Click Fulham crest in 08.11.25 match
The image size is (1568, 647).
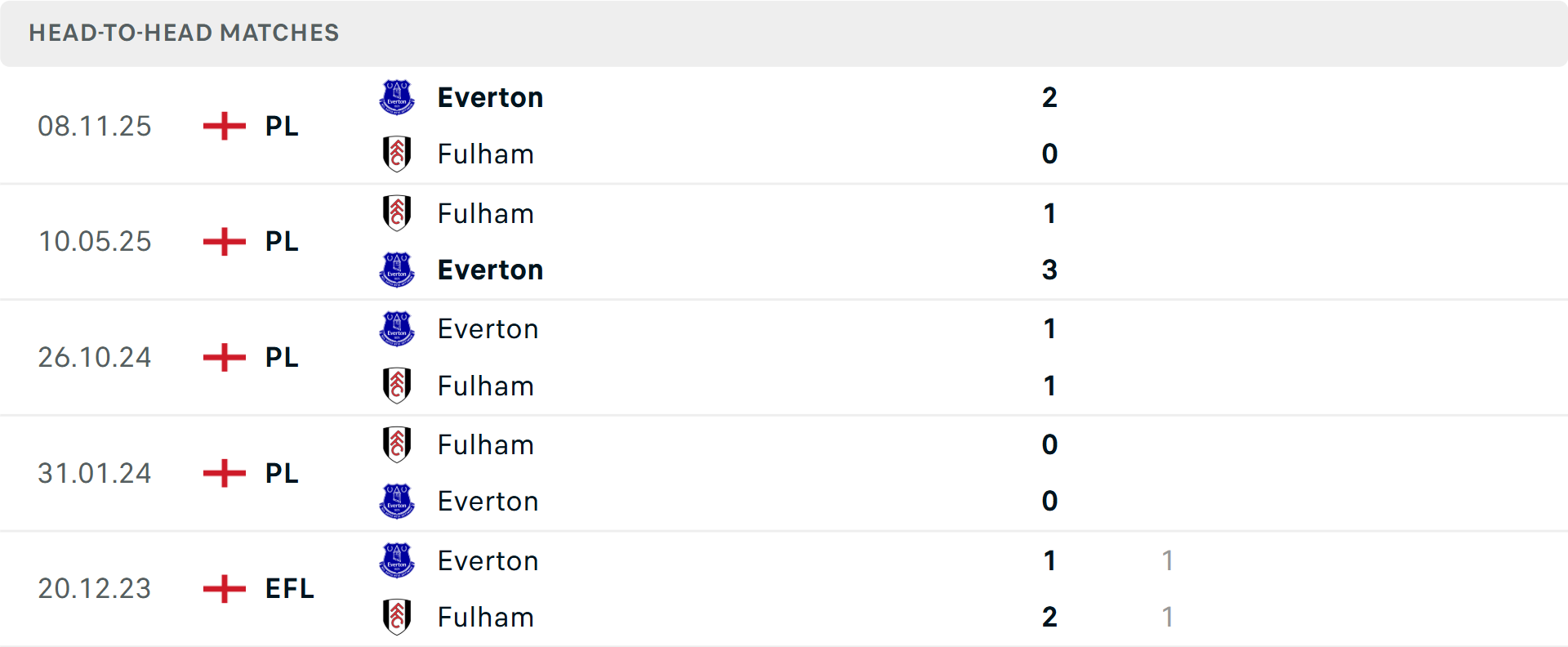(x=397, y=154)
